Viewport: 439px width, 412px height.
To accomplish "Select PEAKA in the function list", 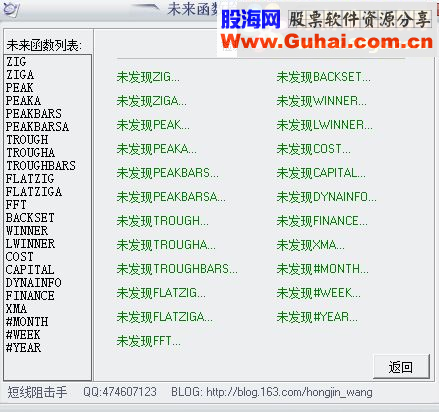I will tap(23, 101).
